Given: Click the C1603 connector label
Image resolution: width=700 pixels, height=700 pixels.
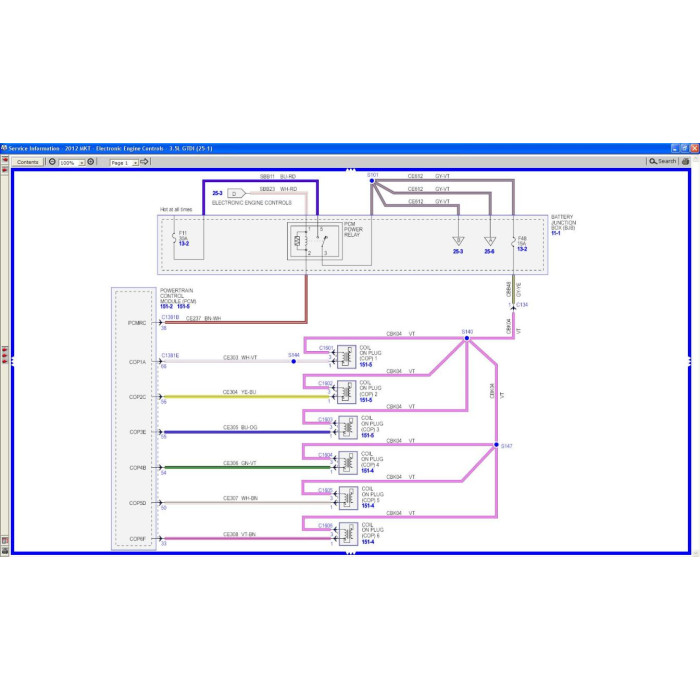Looking at the screenshot, I should (325, 420).
